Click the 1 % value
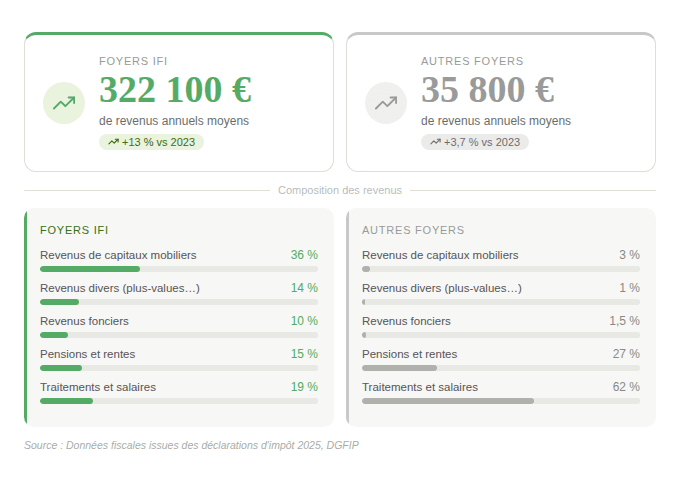 [x=629, y=288]
